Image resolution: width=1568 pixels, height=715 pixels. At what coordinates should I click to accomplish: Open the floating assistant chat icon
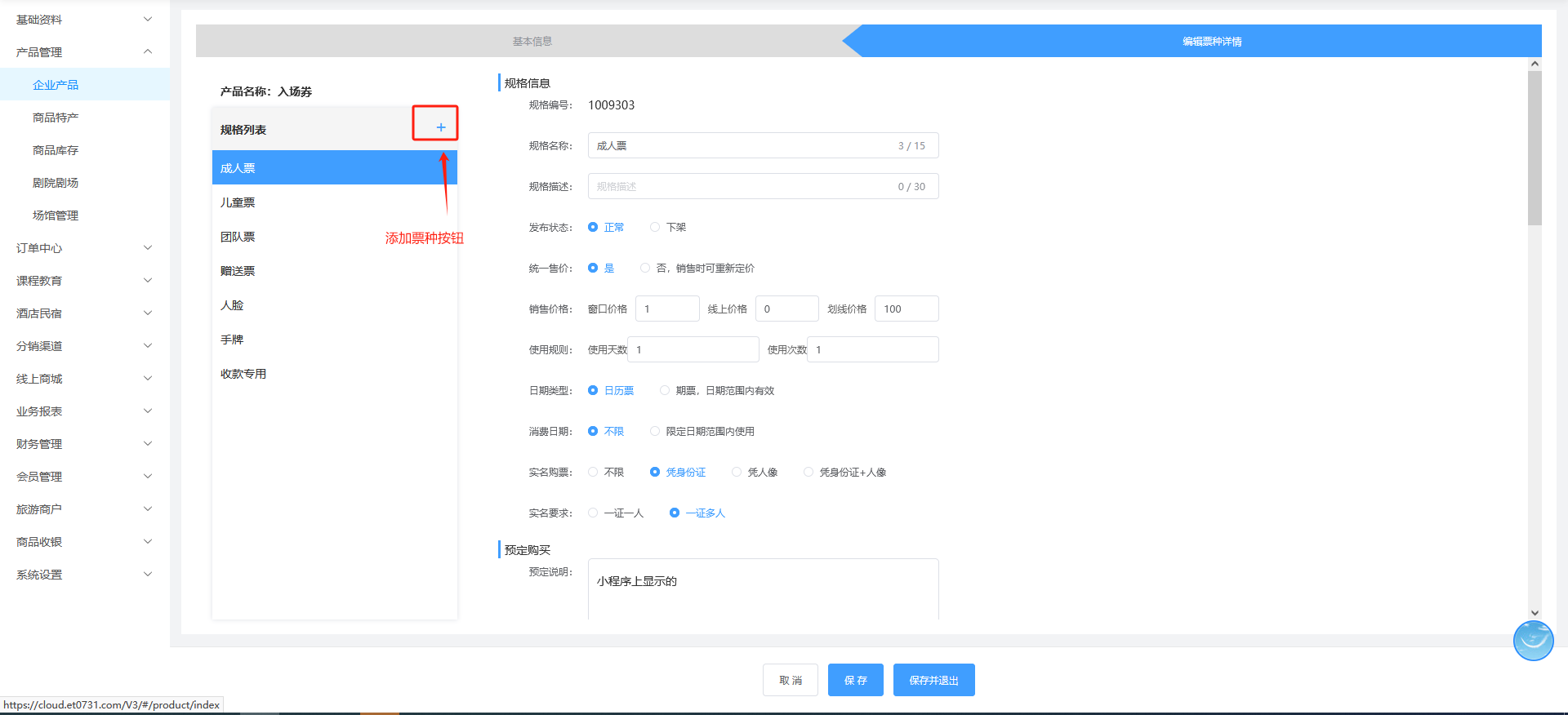coord(1533,640)
